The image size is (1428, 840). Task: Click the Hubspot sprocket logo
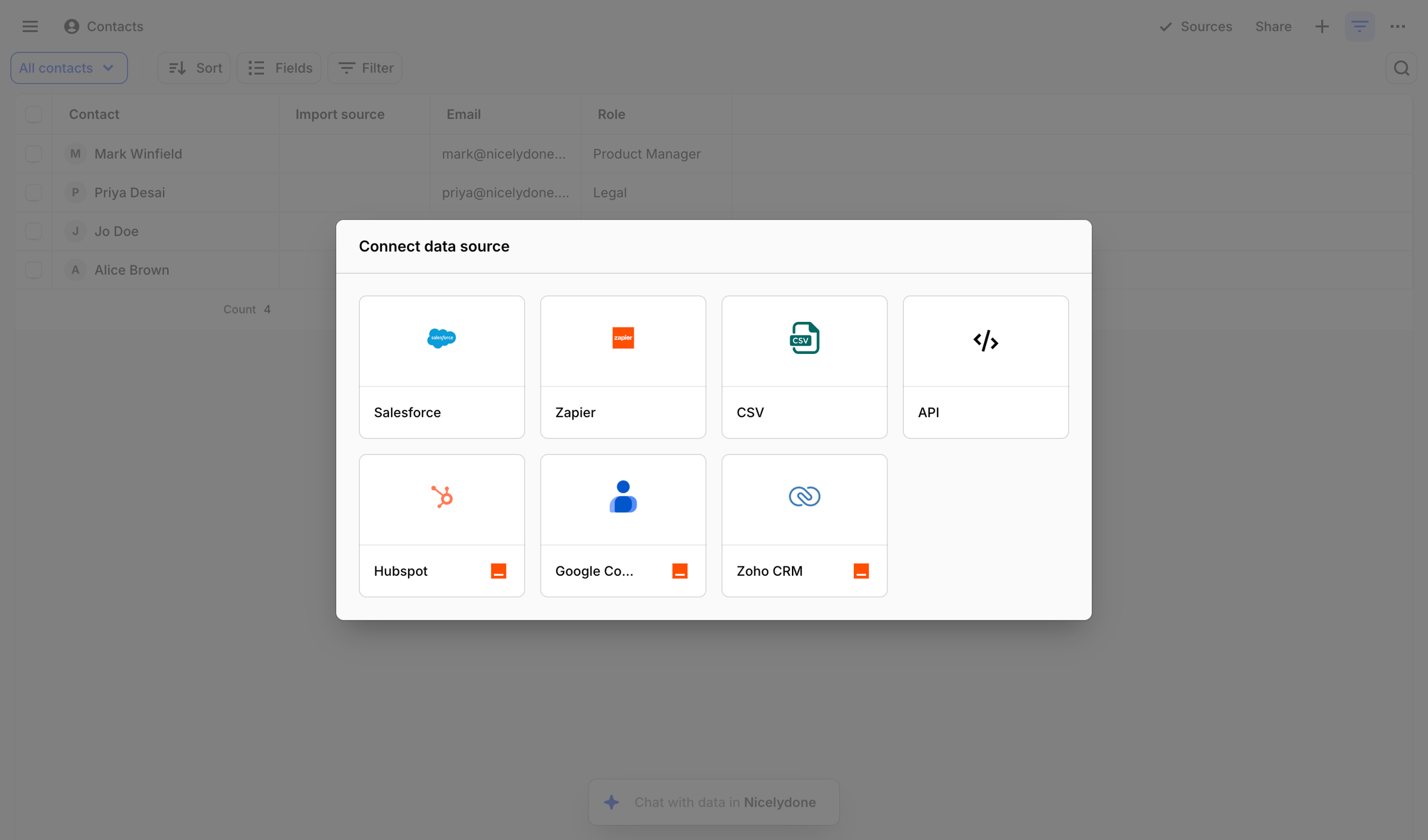tap(441, 497)
